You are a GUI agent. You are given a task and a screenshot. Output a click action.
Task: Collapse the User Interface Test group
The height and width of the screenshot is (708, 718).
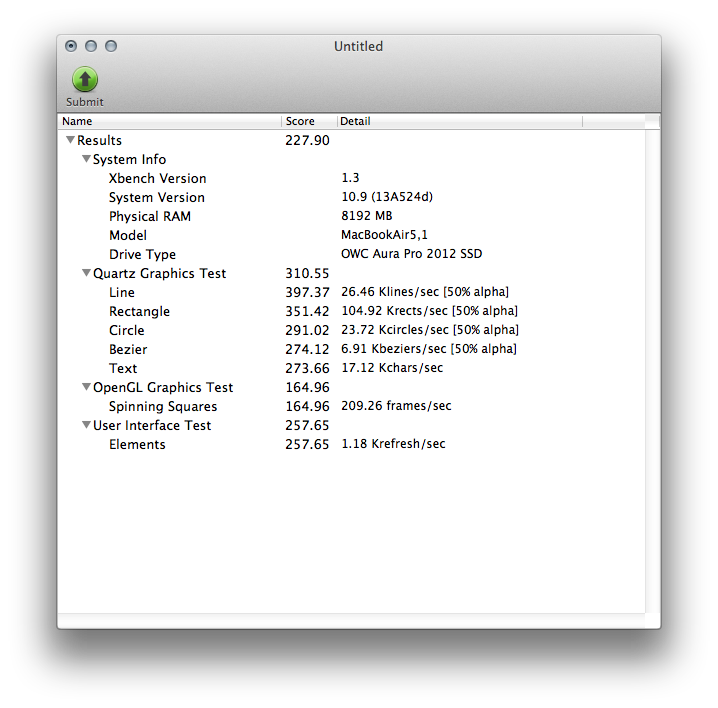pyautogui.click(x=86, y=426)
